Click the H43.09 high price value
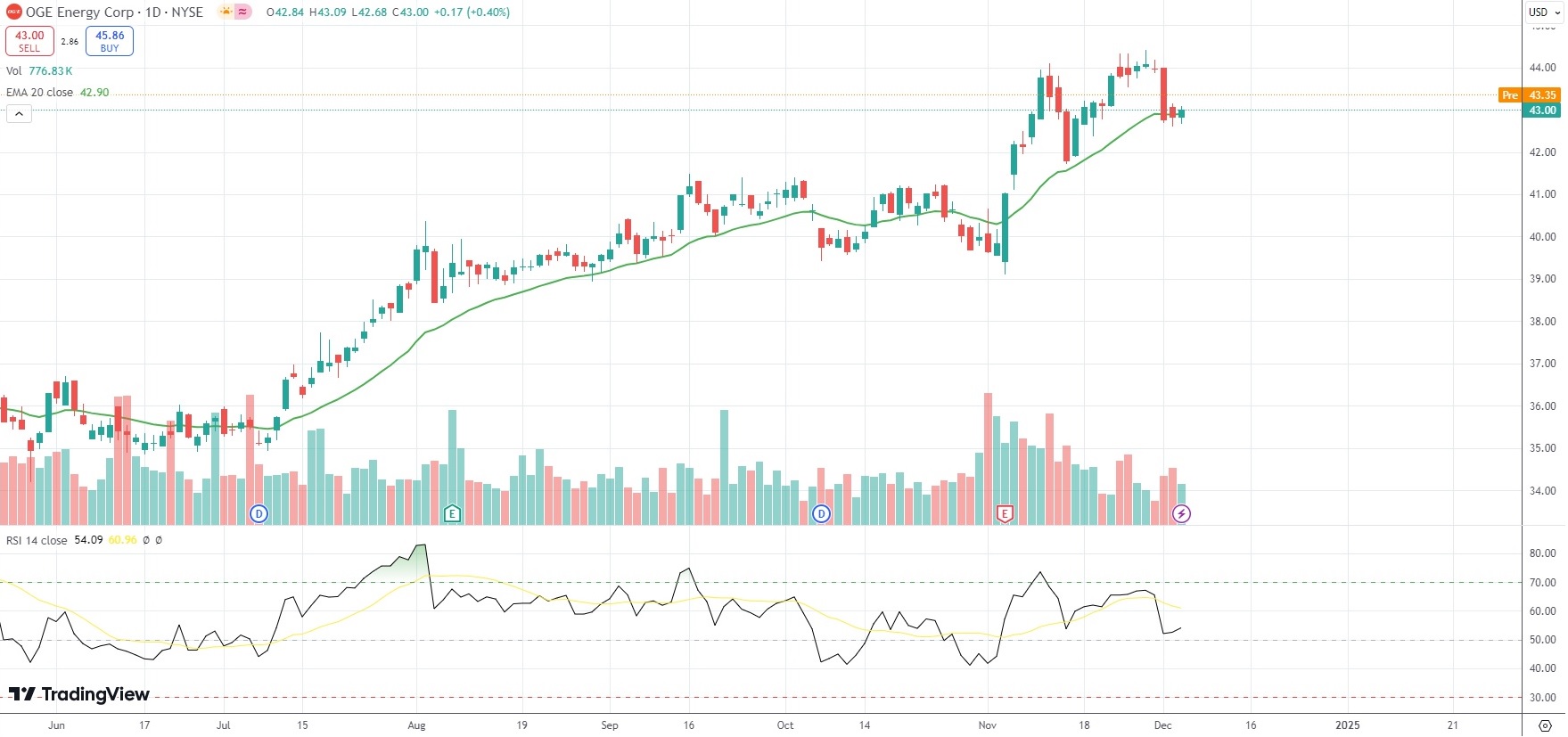Viewport: 1568px width, 737px height. tap(328, 12)
